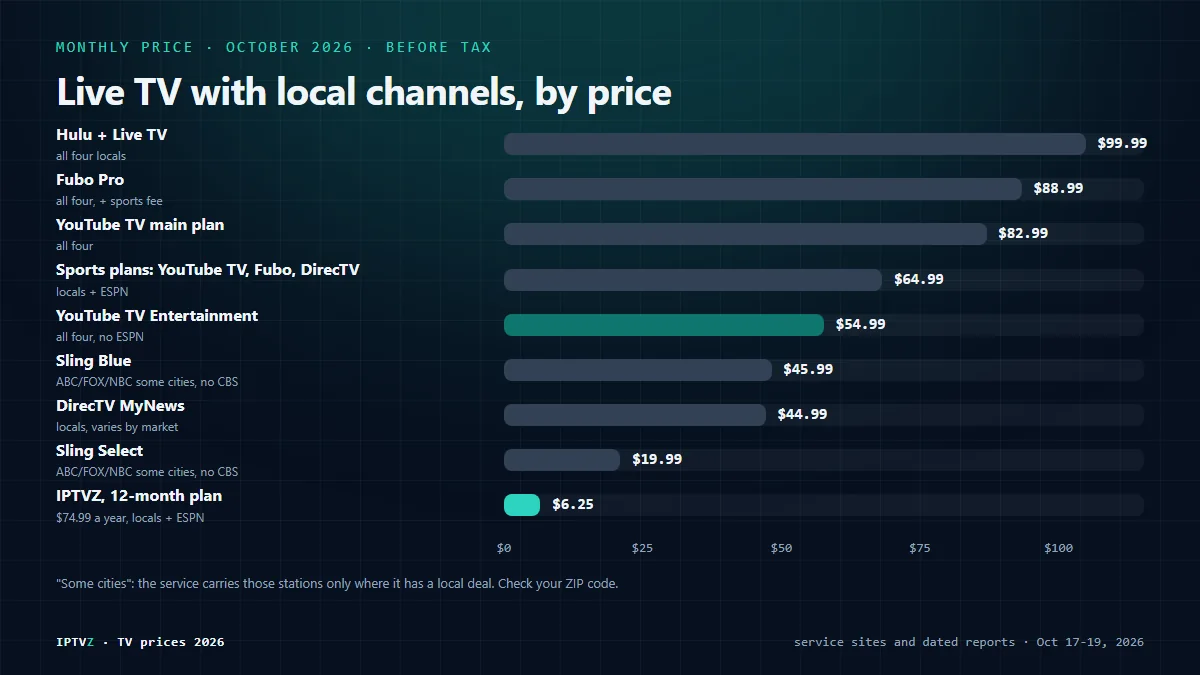The image size is (1200, 675).
Task: Select the 'IPTVZ, 12-month plan' label
Action: coord(139,496)
